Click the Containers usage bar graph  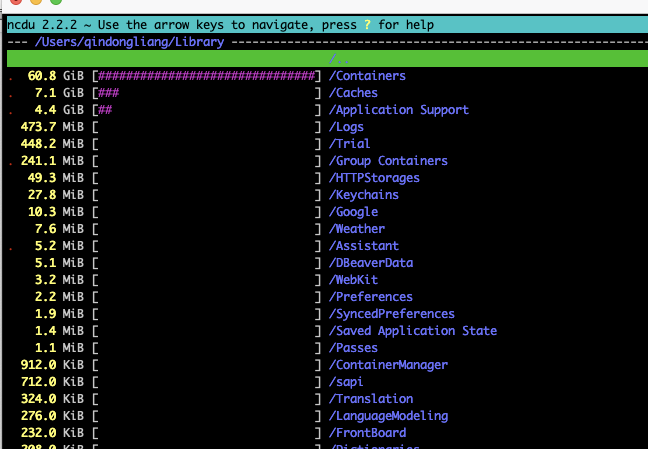coord(207,76)
